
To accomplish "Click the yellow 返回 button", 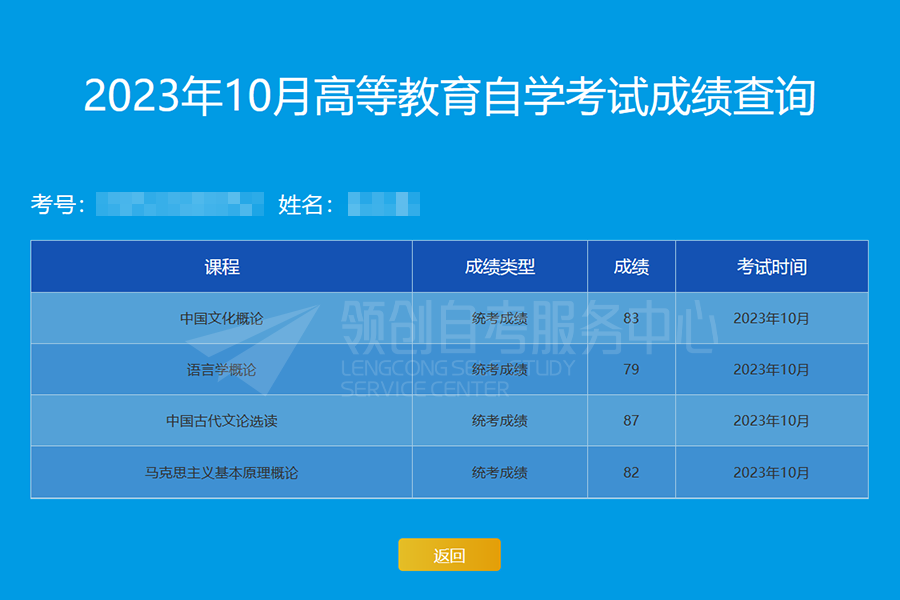I will 449,555.
